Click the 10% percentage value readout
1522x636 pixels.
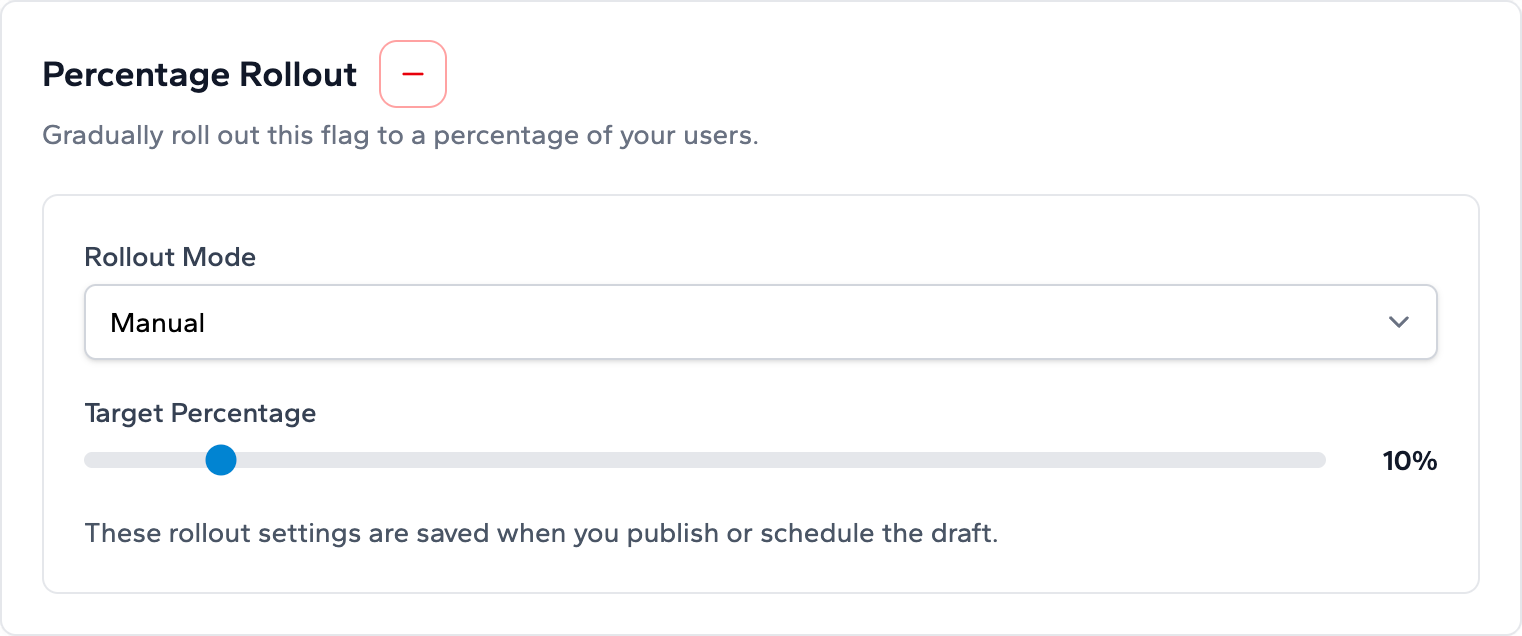coord(1409,461)
